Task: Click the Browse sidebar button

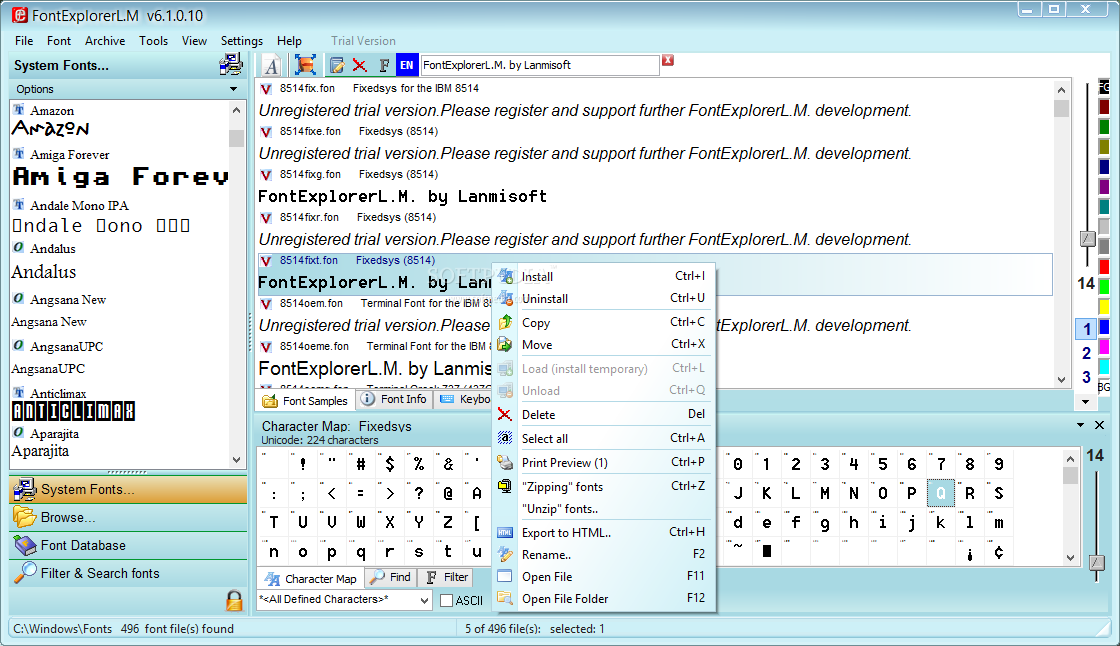Action: coord(128,517)
